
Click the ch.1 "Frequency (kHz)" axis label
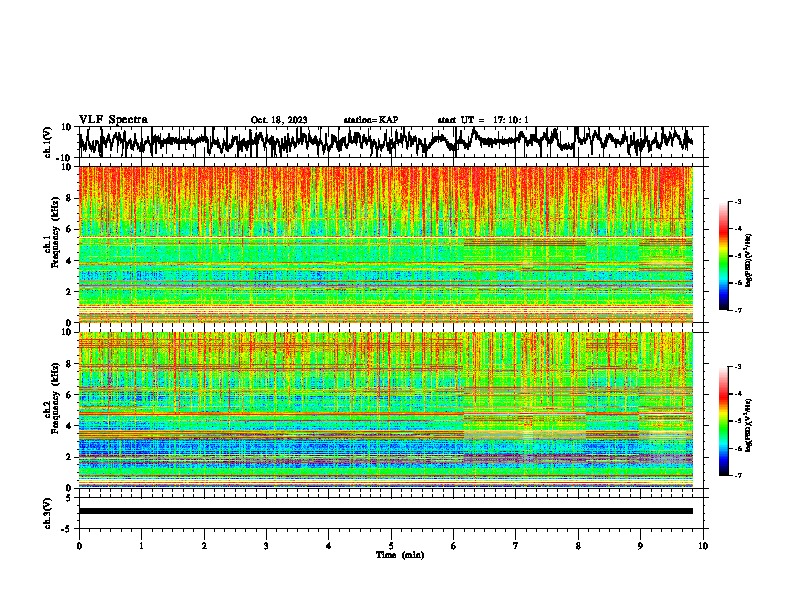pyautogui.click(x=55, y=232)
